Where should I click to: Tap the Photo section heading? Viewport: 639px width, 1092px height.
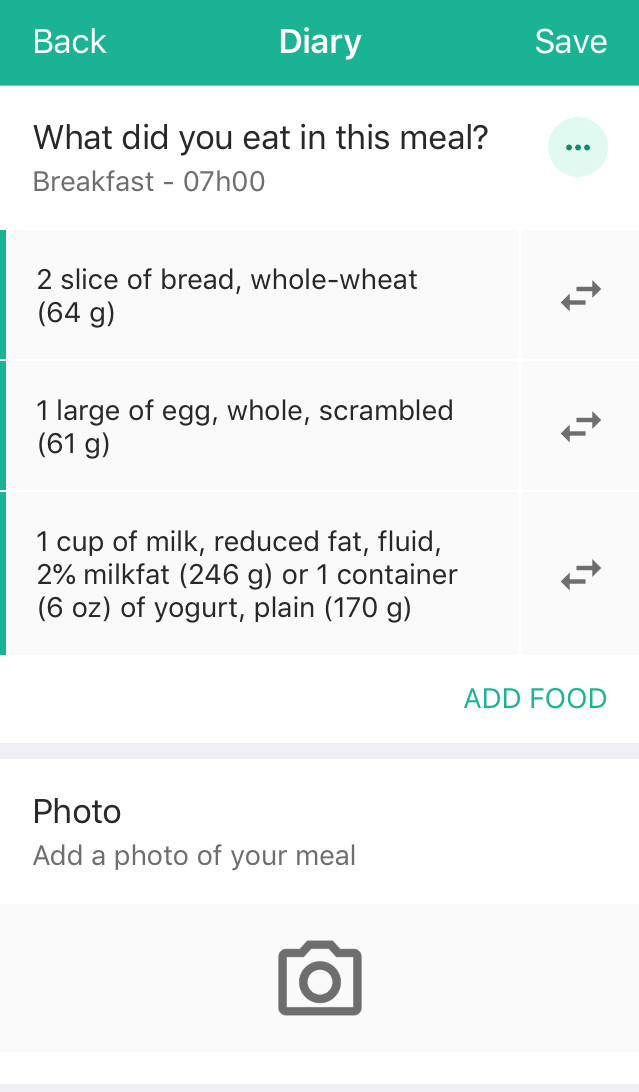(x=77, y=812)
